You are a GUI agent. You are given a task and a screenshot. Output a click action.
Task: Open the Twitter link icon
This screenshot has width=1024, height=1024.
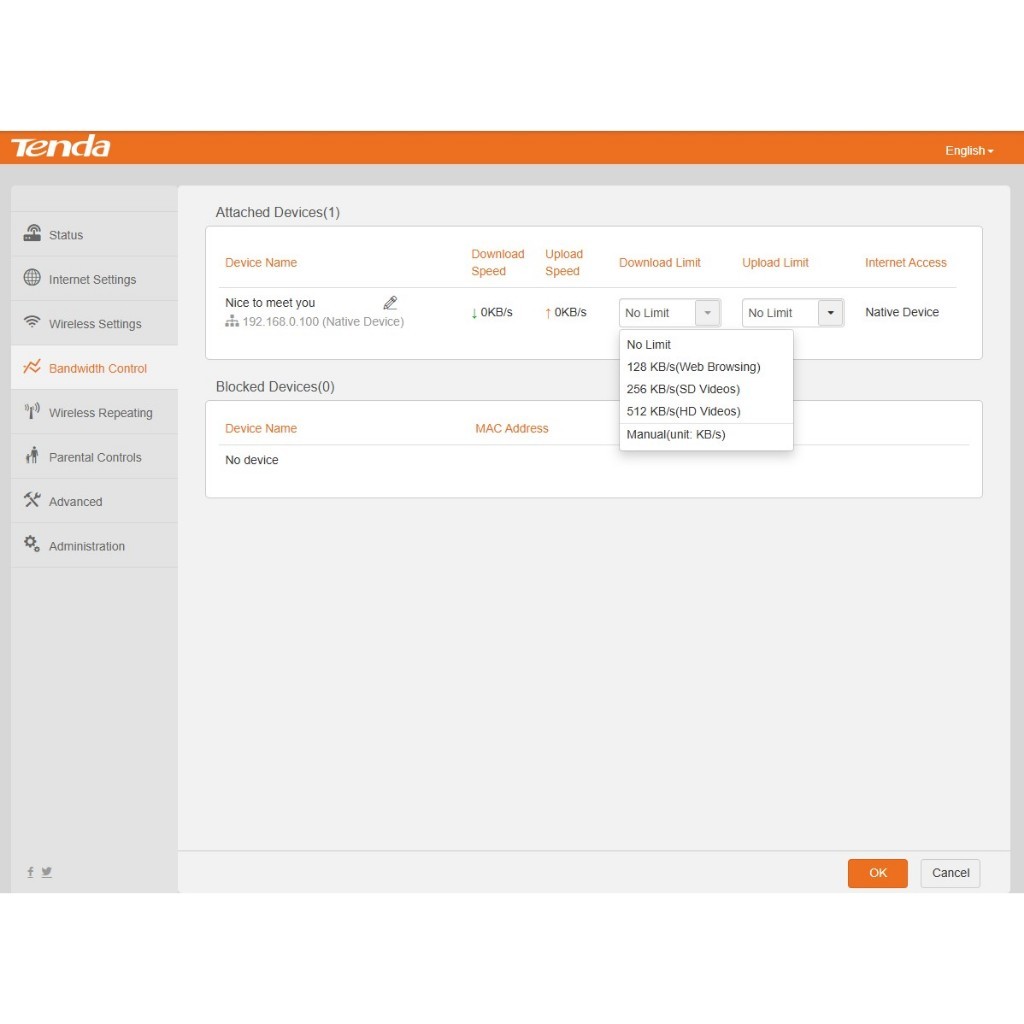click(x=47, y=872)
